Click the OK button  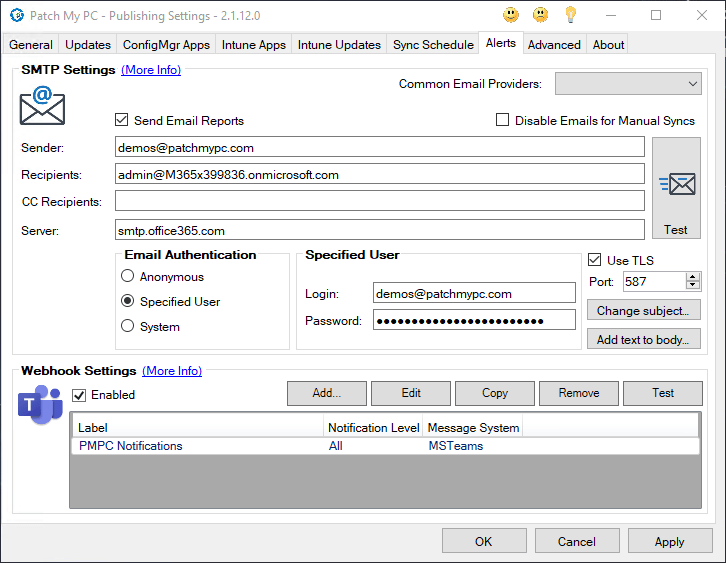(x=484, y=541)
